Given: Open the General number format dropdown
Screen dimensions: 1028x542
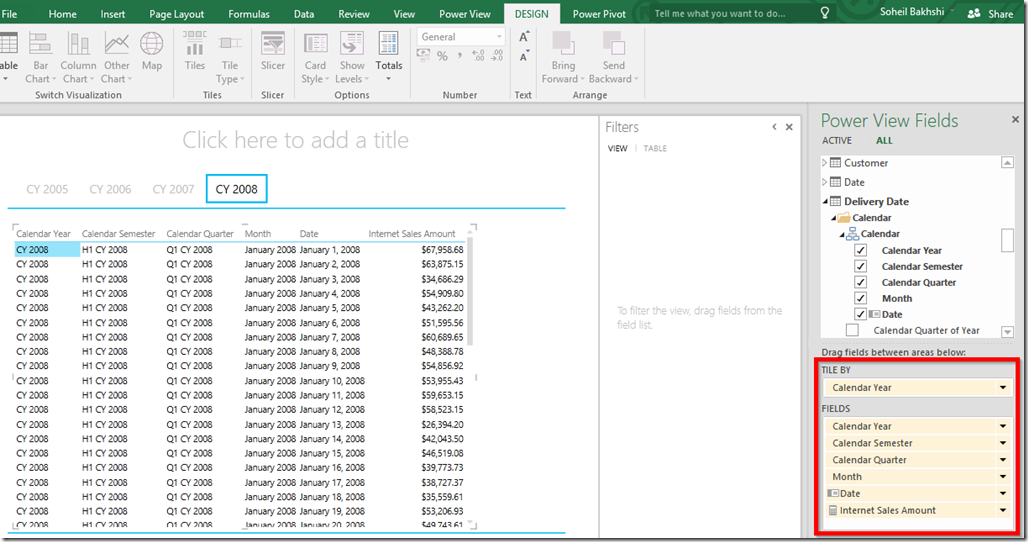Looking at the screenshot, I should tap(499, 37).
